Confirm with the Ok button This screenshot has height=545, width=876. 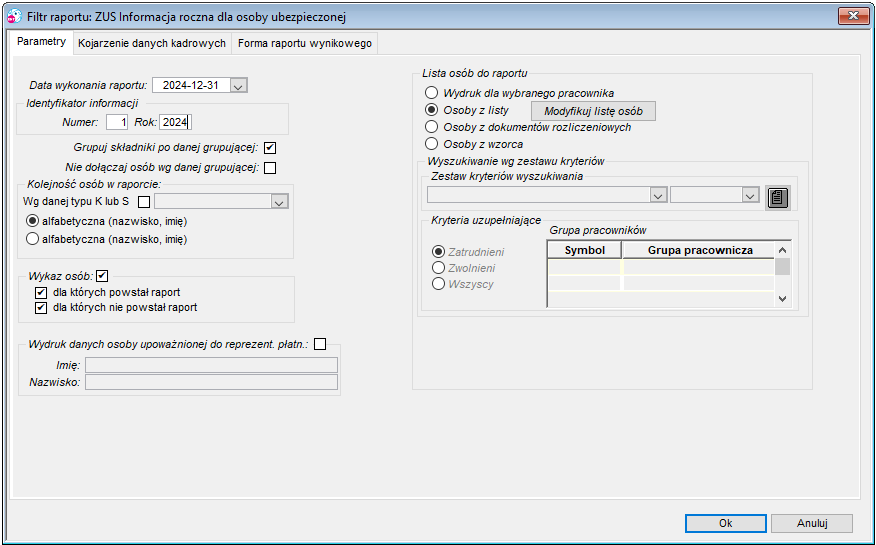tap(726, 523)
